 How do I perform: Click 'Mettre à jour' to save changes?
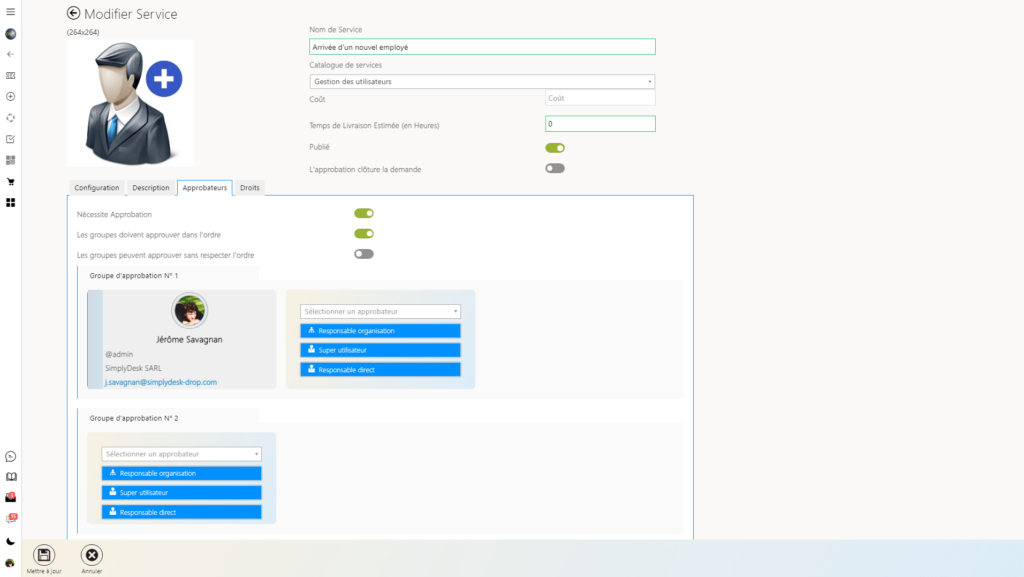[43, 554]
